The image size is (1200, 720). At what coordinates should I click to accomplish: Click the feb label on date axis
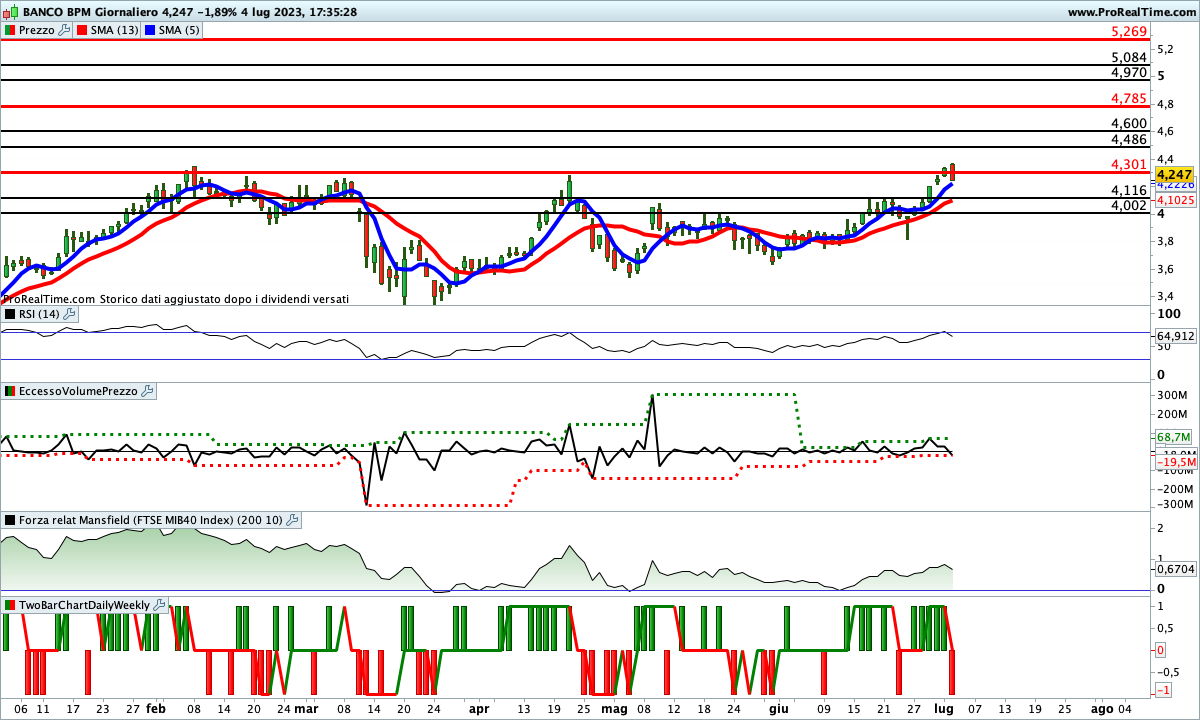pyautogui.click(x=156, y=708)
